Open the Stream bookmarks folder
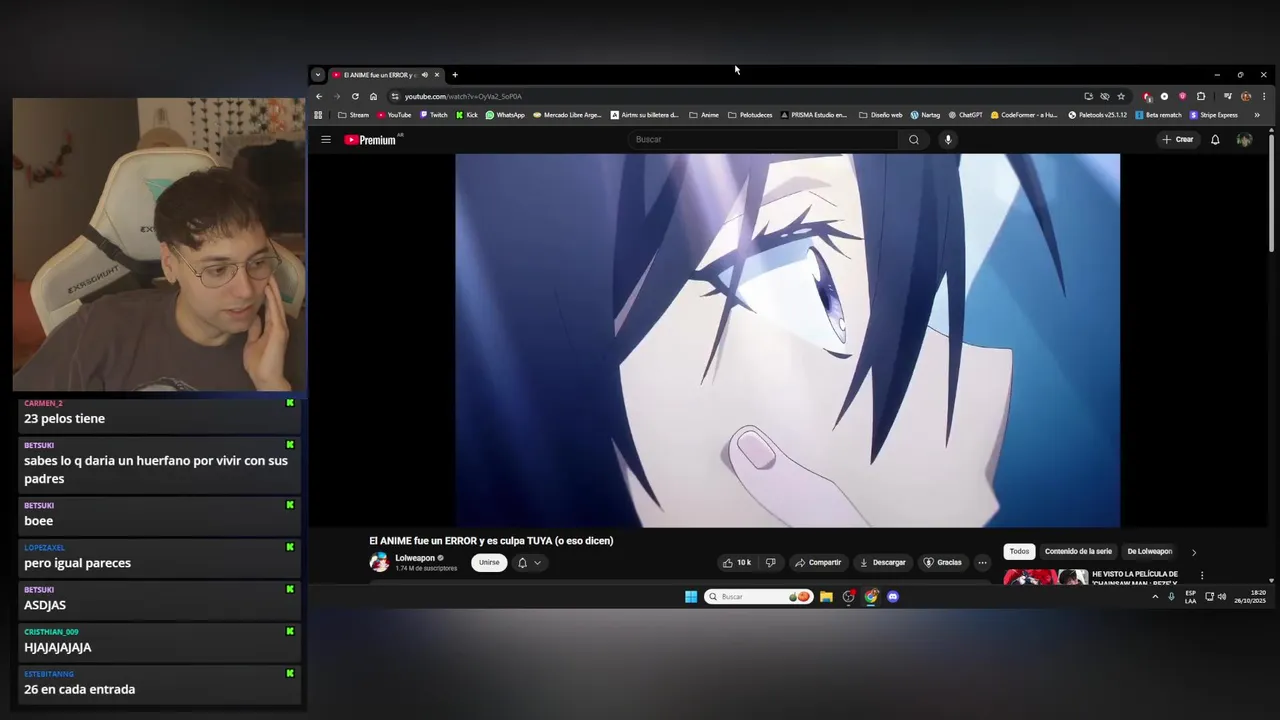The height and width of the screenshot is (720, 1280). tap(354, 115)
